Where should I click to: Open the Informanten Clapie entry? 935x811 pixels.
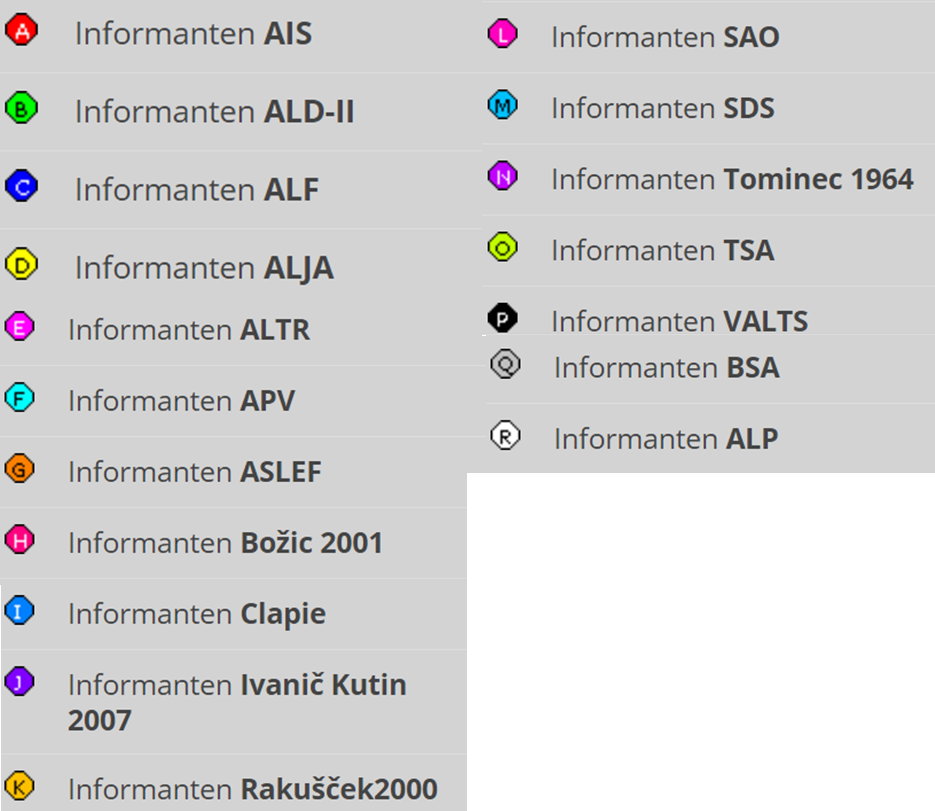[196, 614]
